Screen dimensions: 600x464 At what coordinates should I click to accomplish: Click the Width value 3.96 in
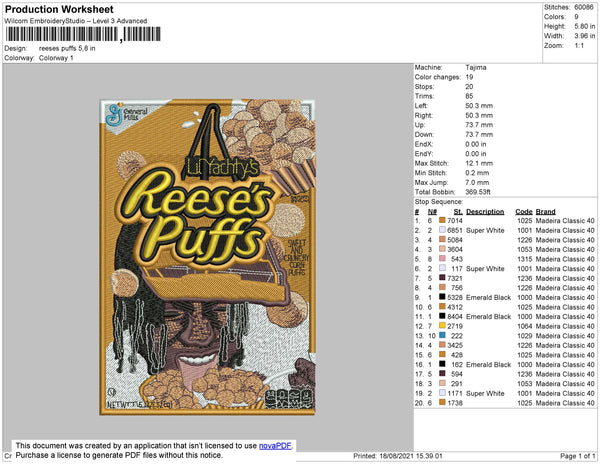[584, 36]
